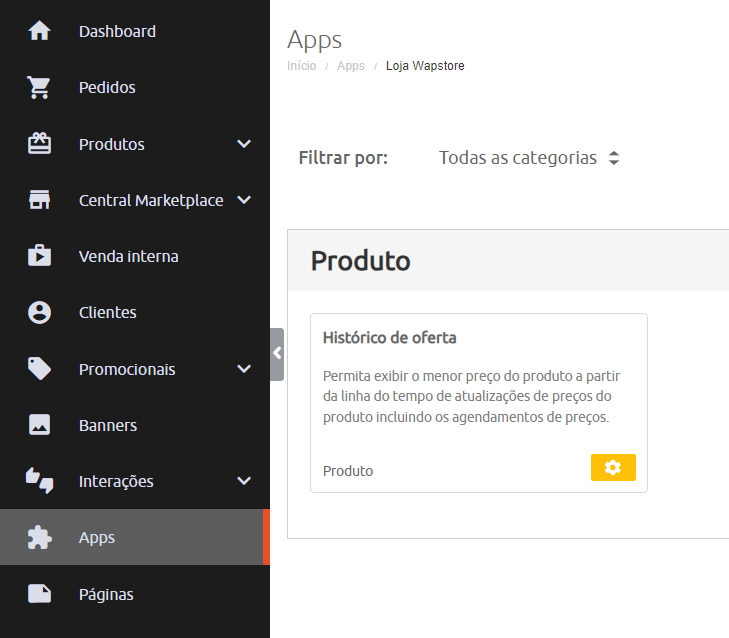Viewport: 729px width, 638px height.
Task: Open the Interações menu item
Action: click(116, 481)
